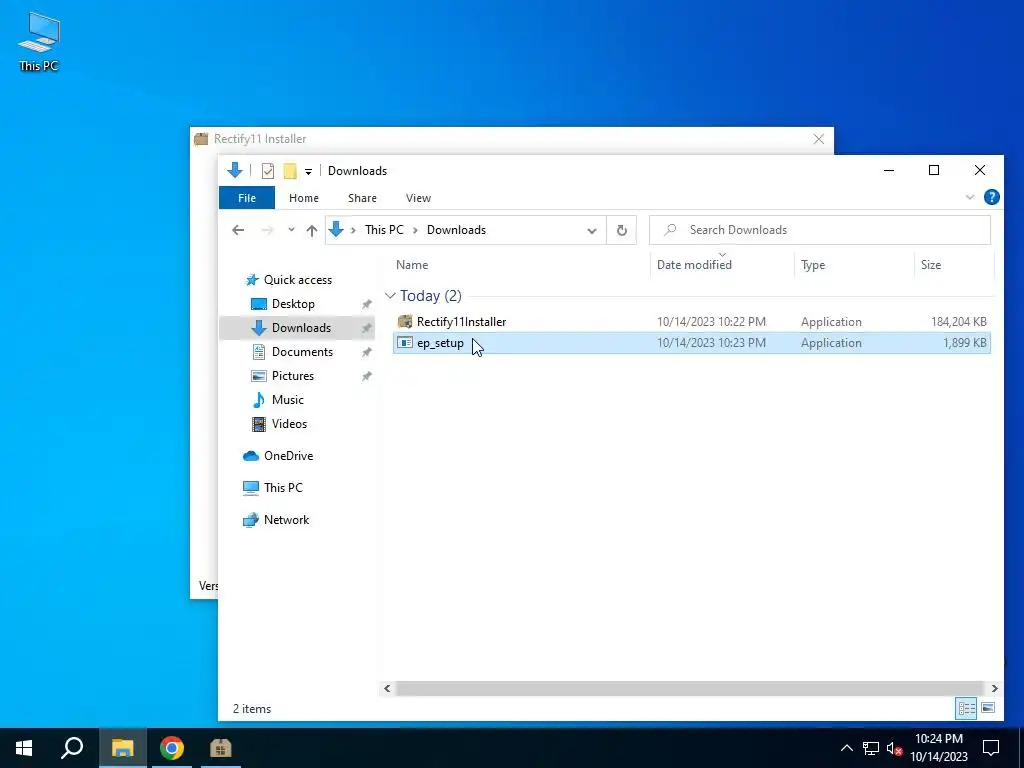The width and height of the screenshot is (1024, 768).
Task: Click the horizontal scrollbar left arrow
Action: tap(387, 688)
